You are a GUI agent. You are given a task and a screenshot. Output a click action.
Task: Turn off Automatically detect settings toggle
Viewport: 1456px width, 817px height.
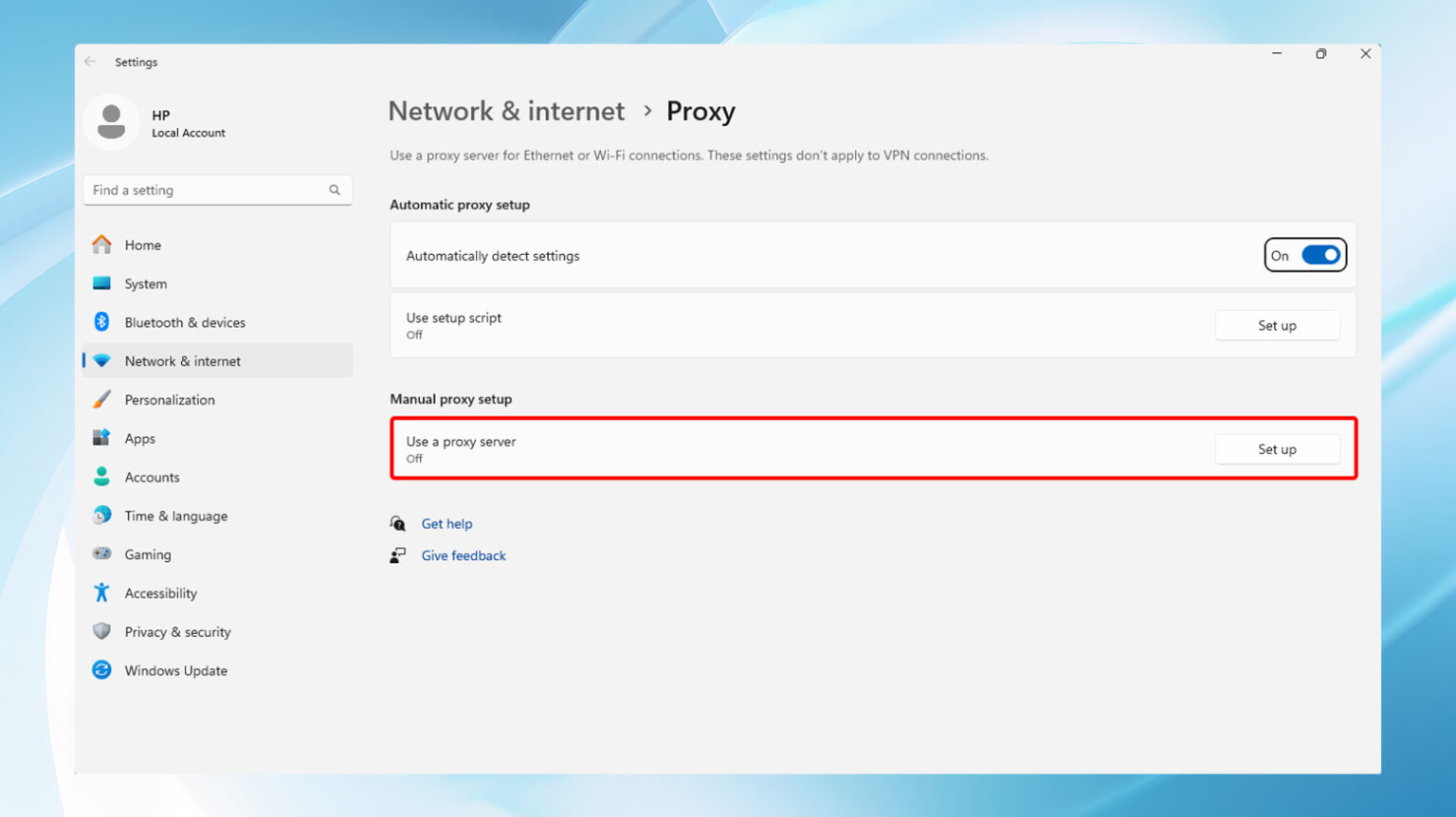tap(1319, 255)
